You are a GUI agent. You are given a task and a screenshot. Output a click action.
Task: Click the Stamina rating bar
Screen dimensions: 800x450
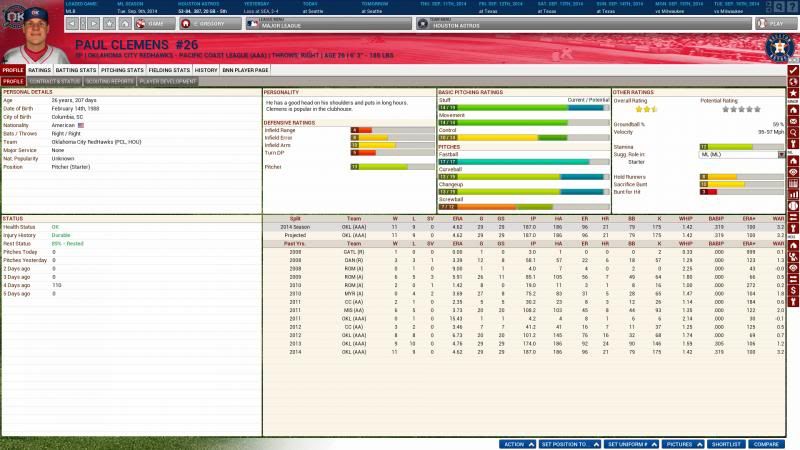tap(741, 146)
